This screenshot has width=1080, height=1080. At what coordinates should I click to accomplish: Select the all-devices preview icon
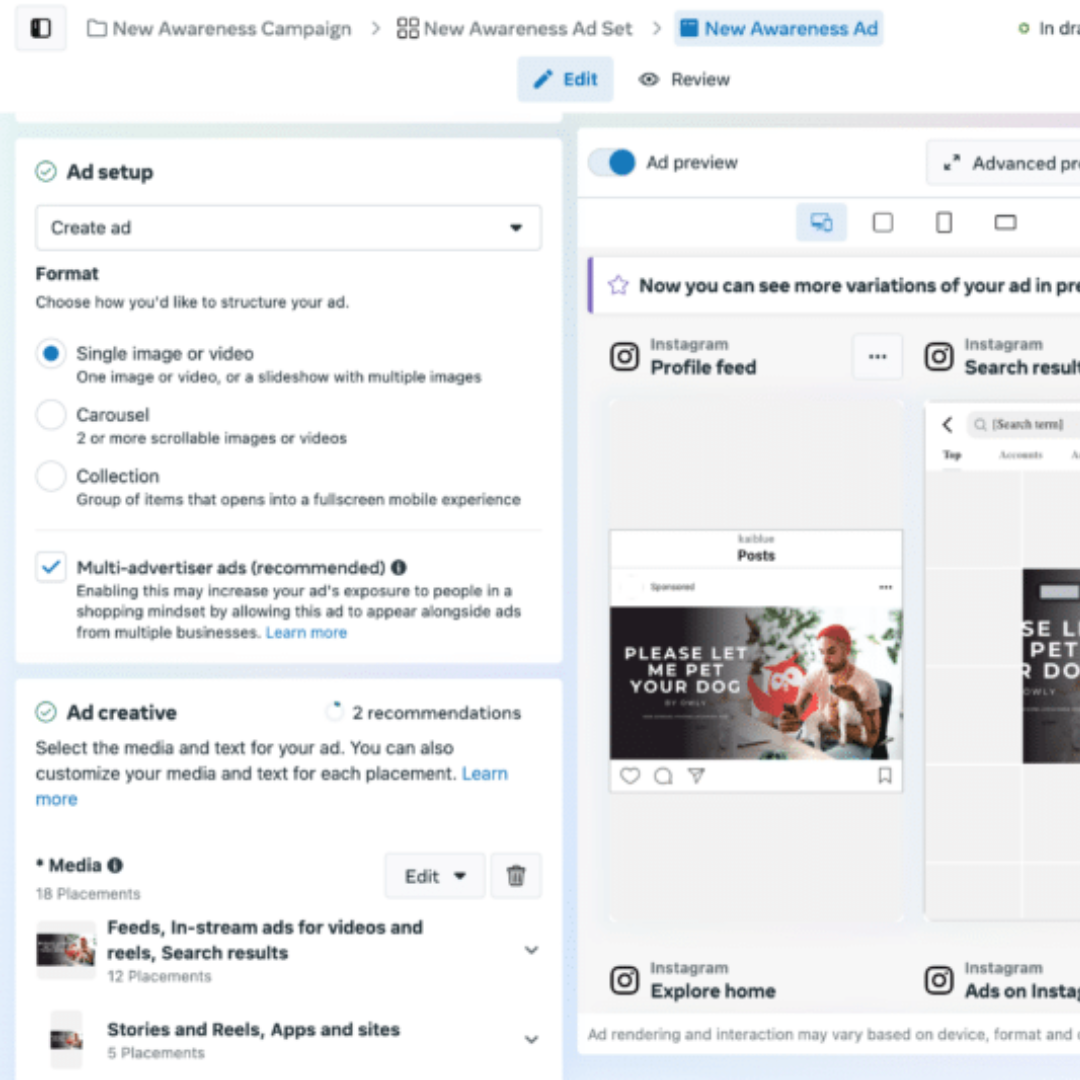point(821,223)
